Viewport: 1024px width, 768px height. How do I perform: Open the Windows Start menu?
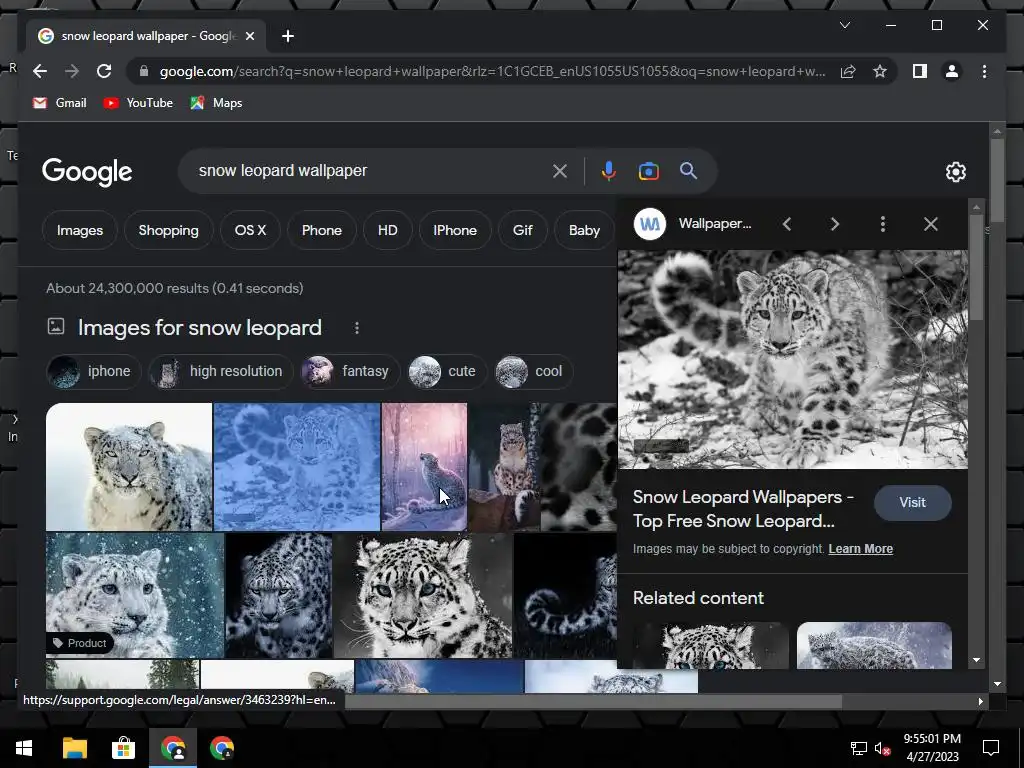(x=24, y=748)
